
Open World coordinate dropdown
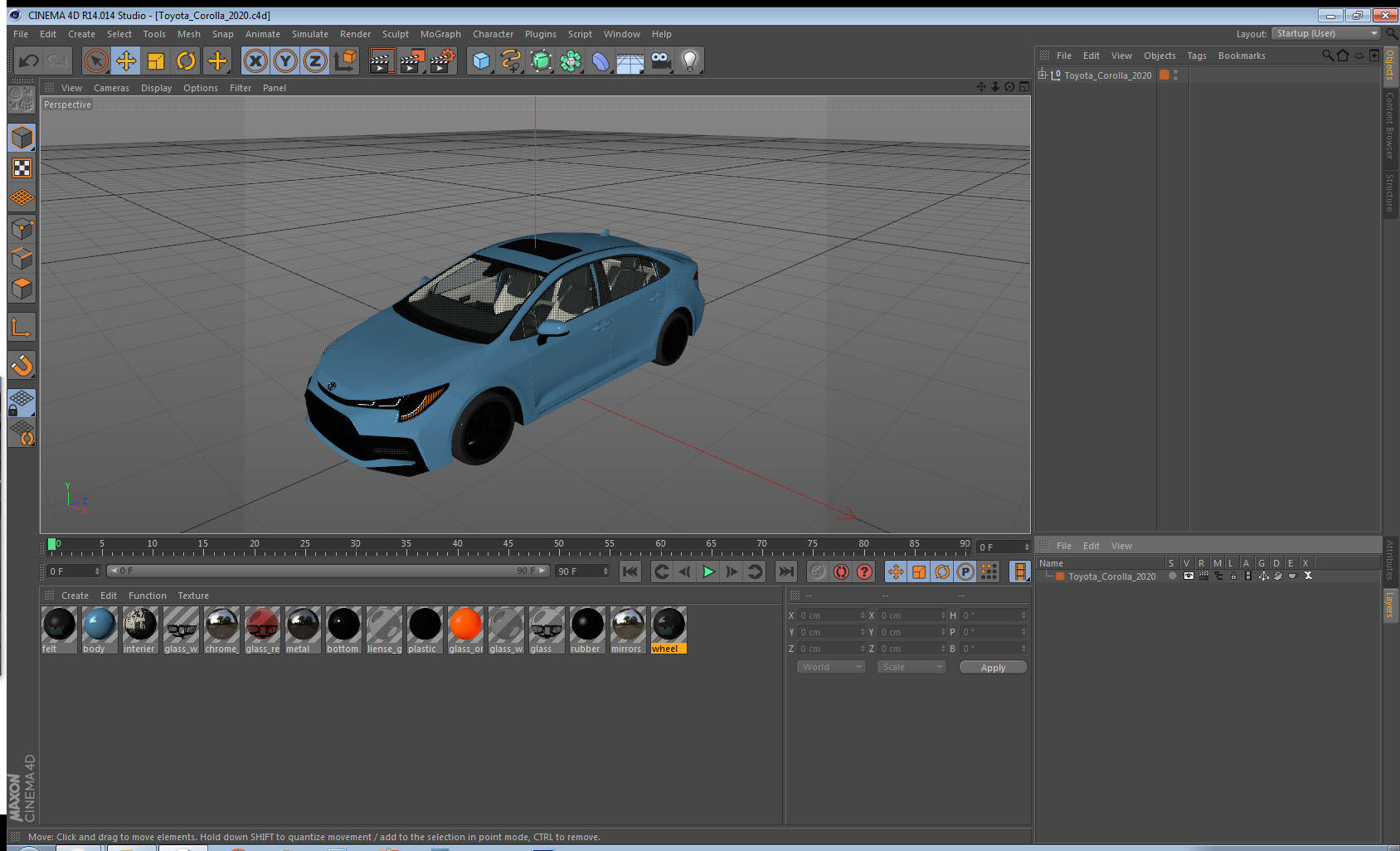pyautogui.click(x=831, y=667)
